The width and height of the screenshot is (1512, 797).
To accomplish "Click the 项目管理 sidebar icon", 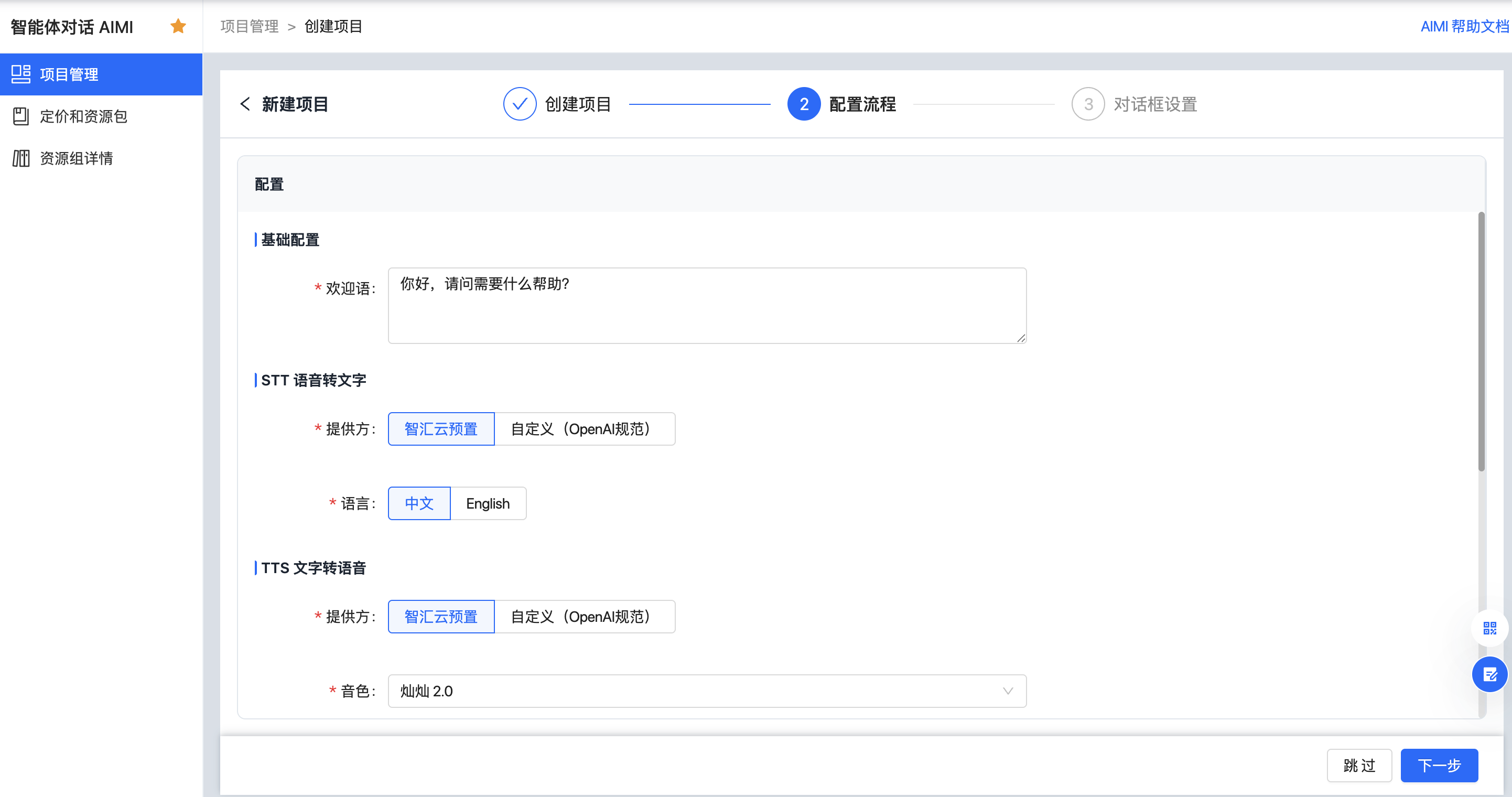I will coord(21,74).
